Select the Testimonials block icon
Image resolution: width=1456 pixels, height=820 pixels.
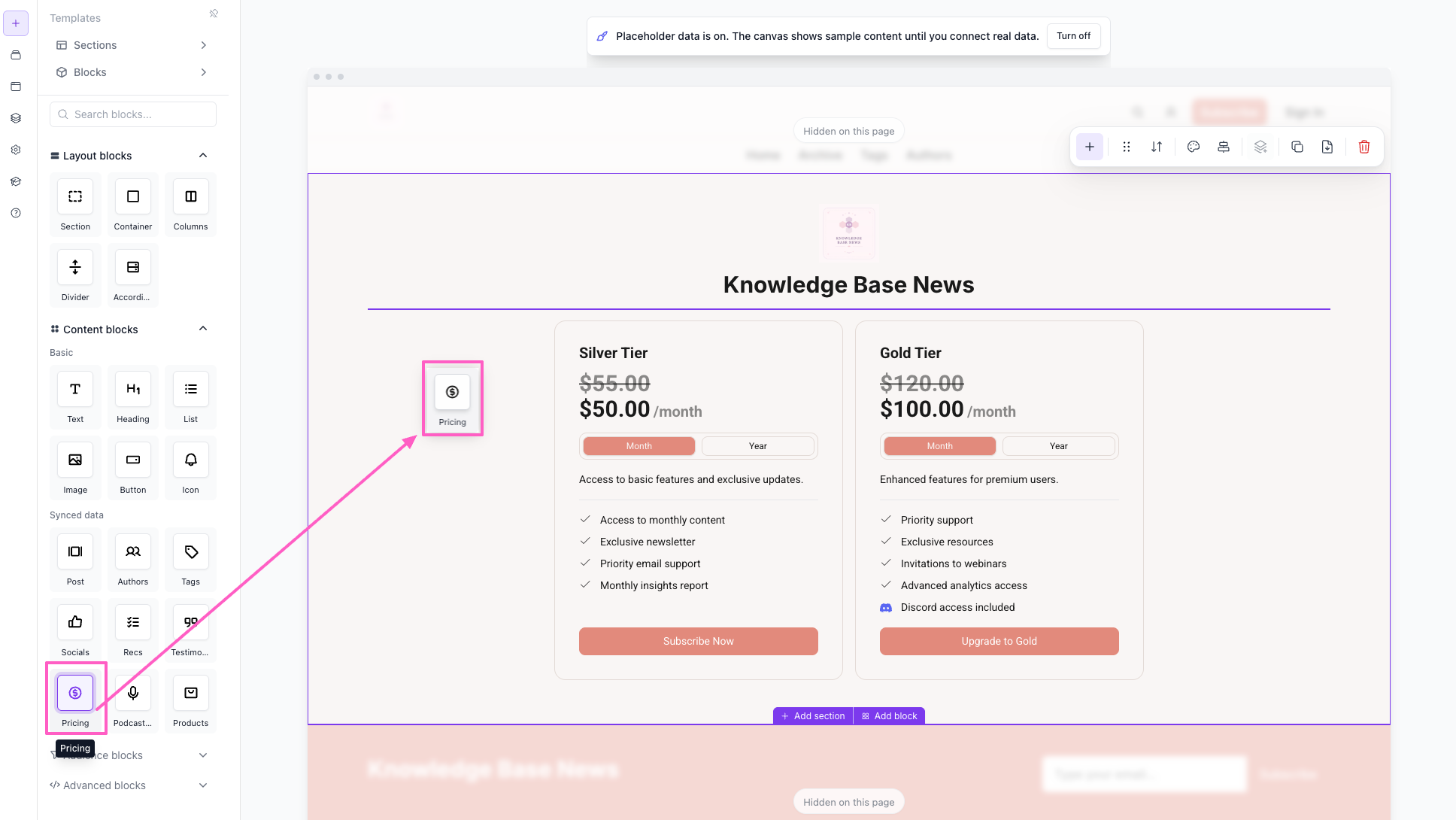[191, 622]
